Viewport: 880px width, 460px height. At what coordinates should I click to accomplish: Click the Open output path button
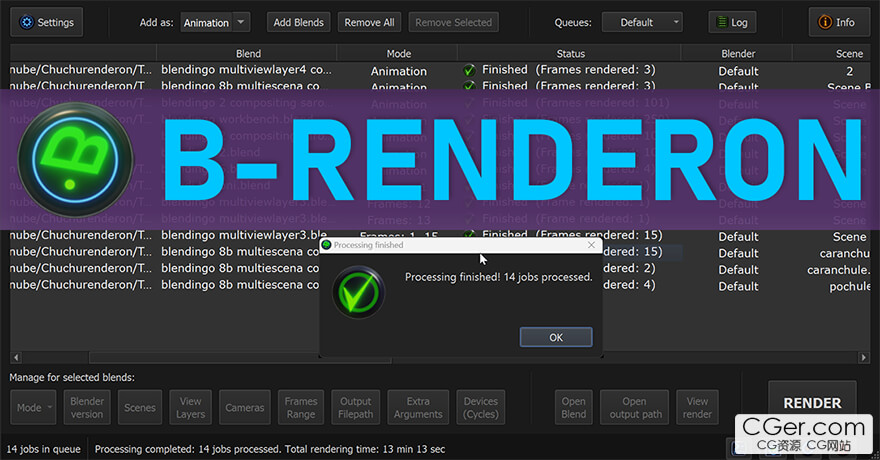(x=635, y=408)
